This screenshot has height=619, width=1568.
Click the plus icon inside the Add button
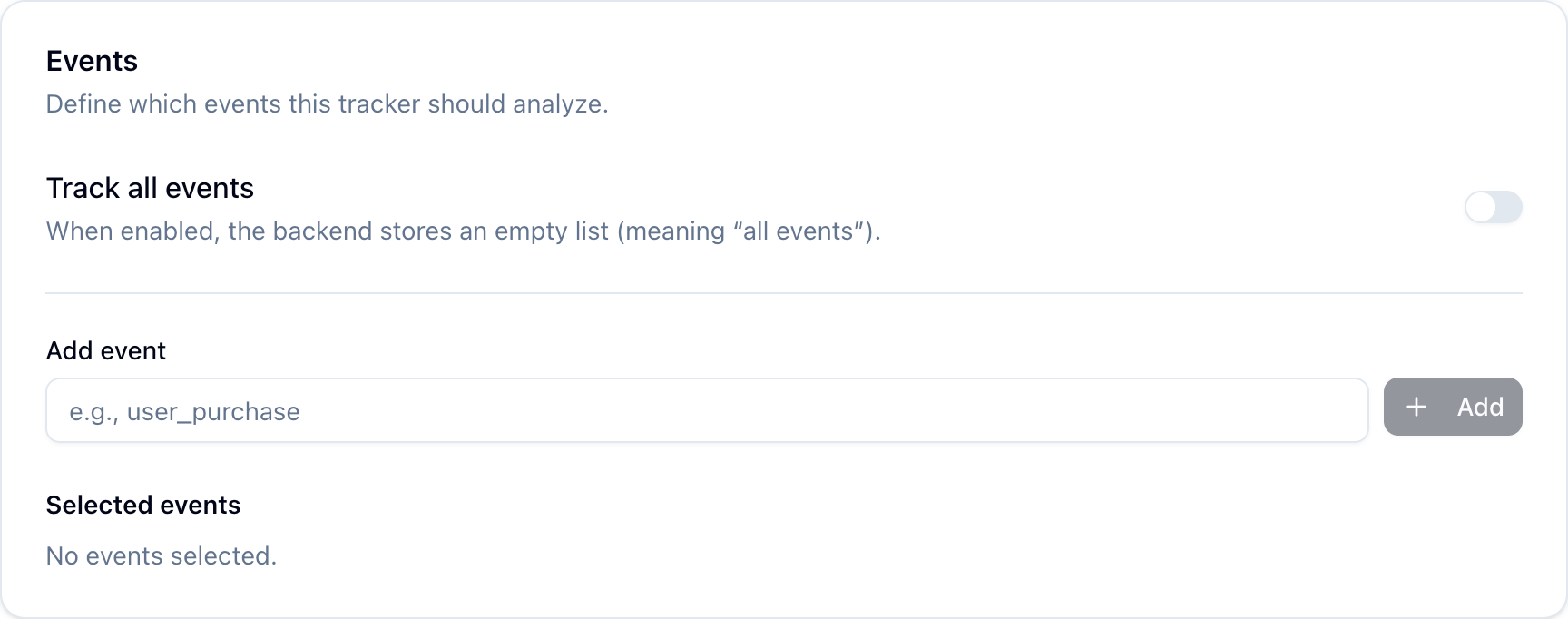(1416, 407)
